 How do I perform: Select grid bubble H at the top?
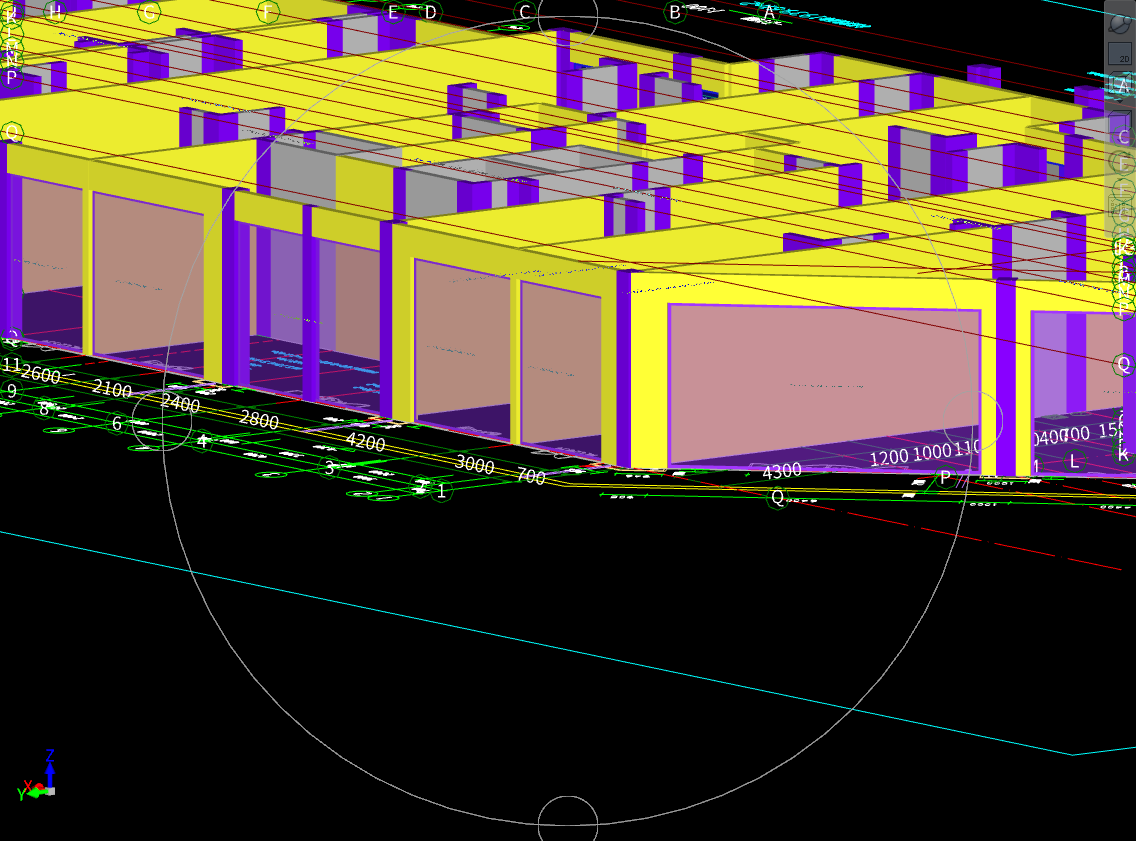(x=55, y=12)
